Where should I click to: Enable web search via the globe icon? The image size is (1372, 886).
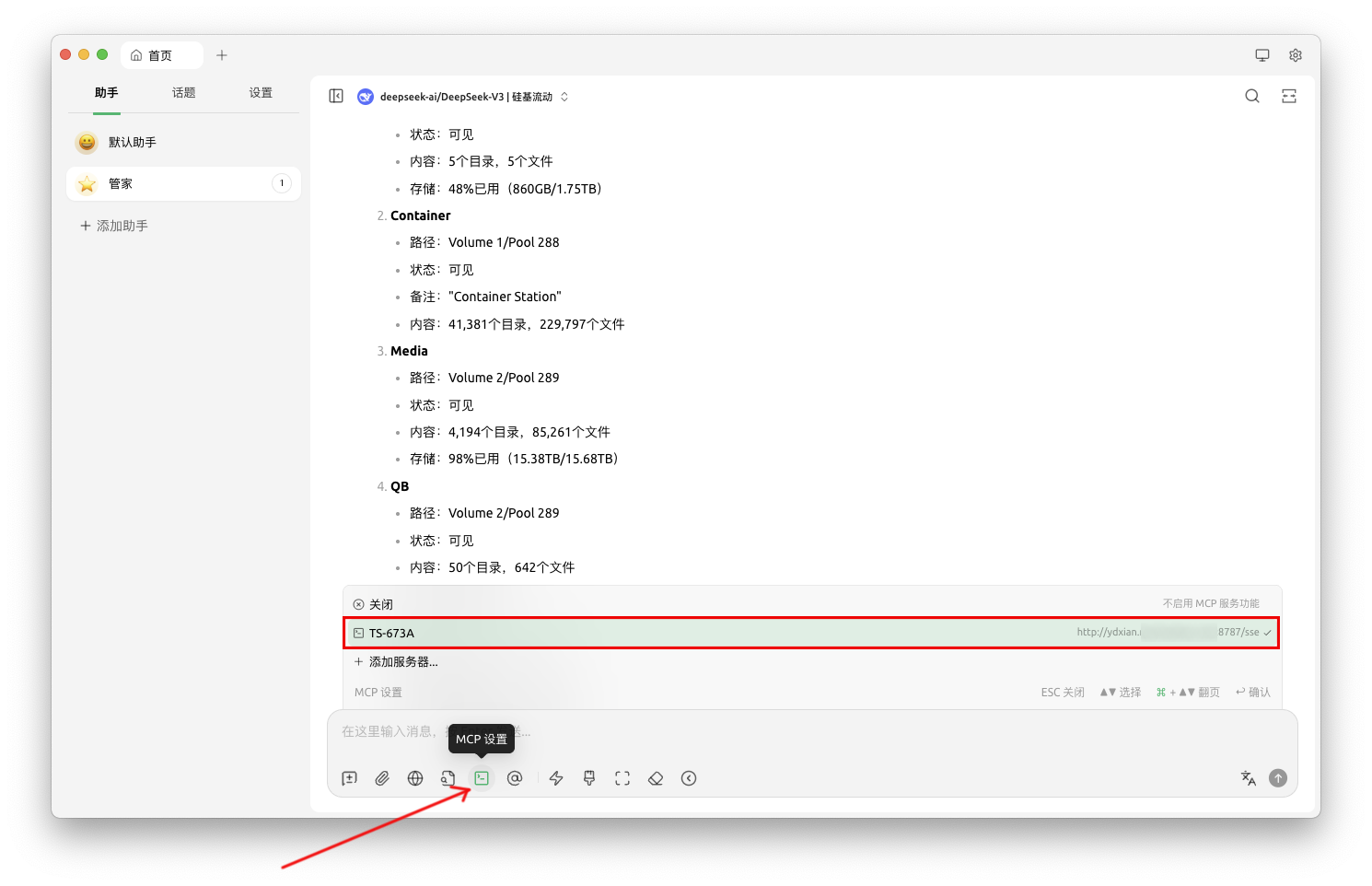(415, 778)
